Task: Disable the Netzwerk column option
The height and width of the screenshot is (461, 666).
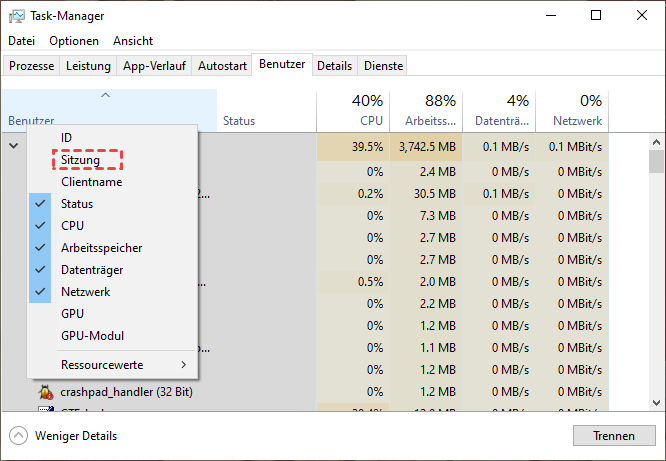Action: (x=85, y=292)
